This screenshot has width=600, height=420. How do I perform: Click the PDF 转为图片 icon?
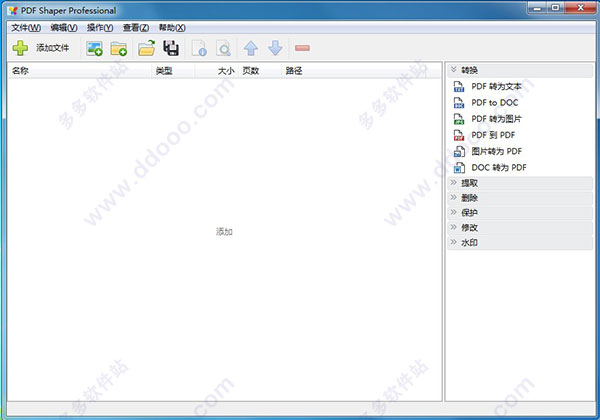459,119
